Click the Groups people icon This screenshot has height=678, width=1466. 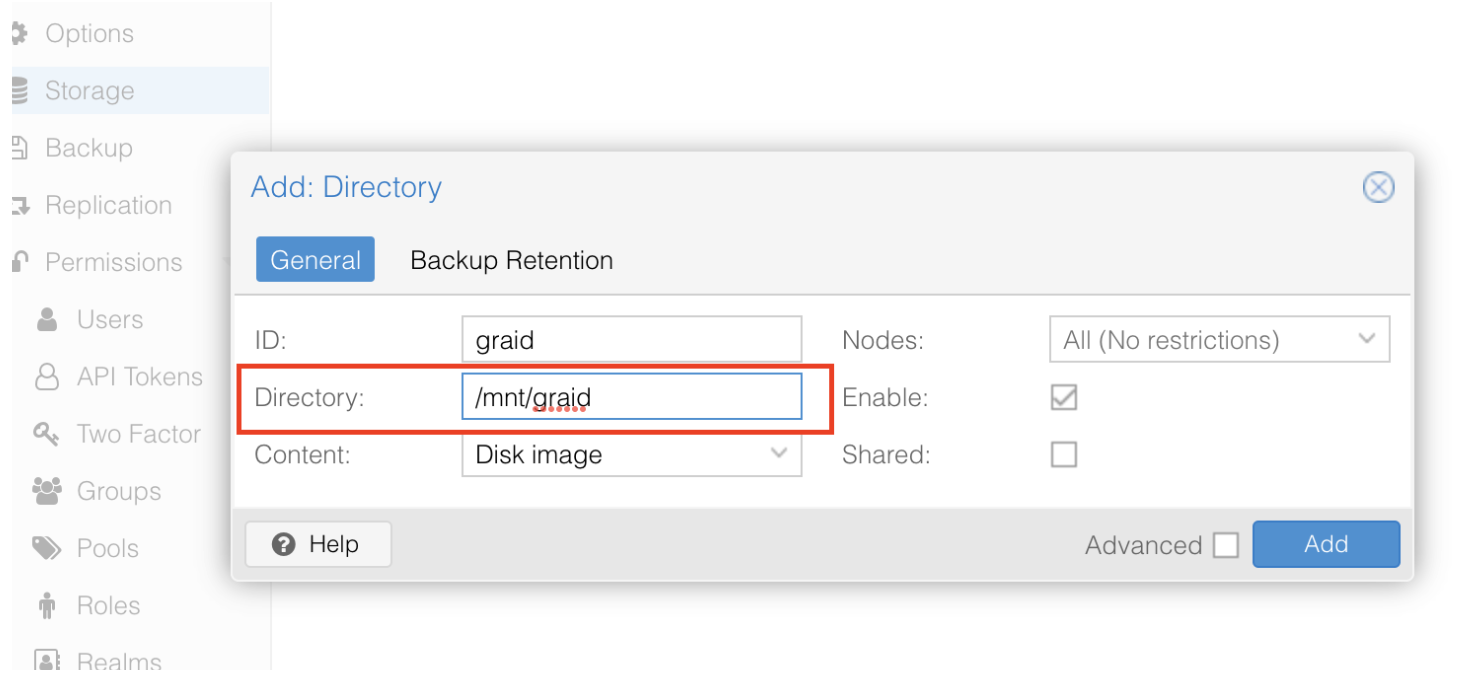point(47,491)
